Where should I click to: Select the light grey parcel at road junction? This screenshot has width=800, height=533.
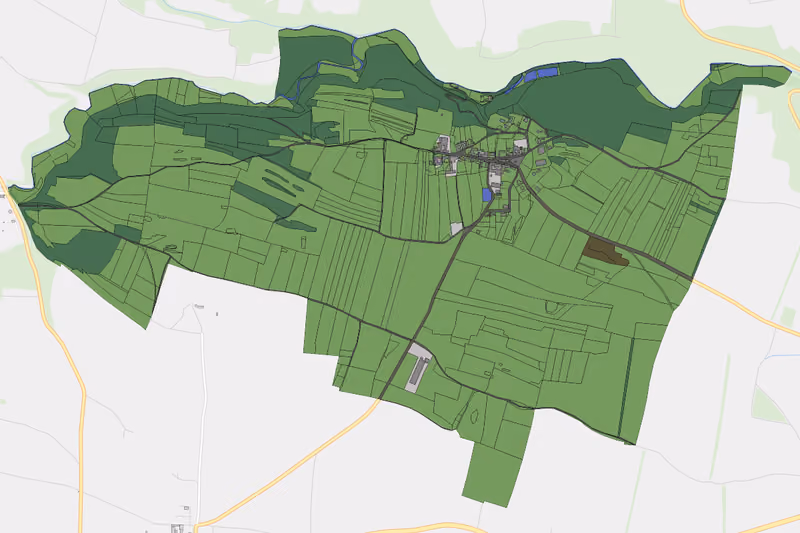(x=457, y=229)
